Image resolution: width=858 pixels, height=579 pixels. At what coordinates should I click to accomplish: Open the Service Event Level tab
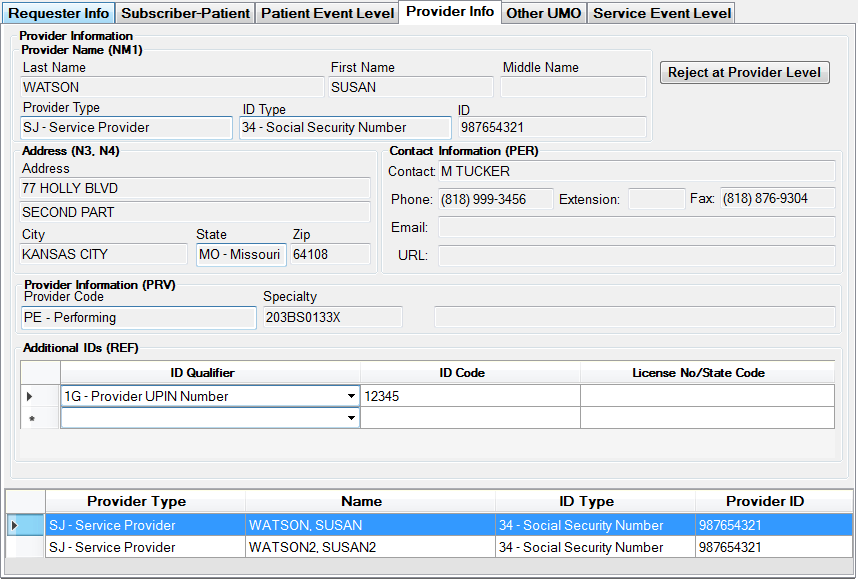662,13
